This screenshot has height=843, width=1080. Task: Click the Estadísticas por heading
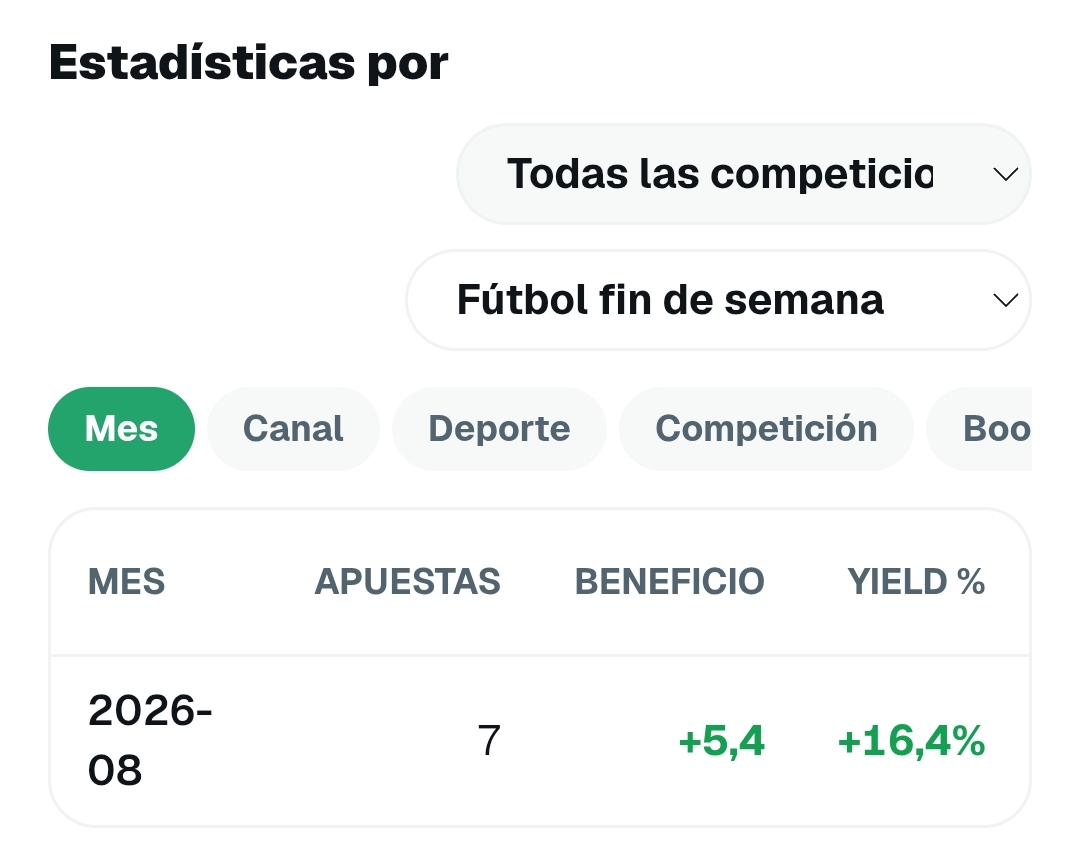(249, 63)
